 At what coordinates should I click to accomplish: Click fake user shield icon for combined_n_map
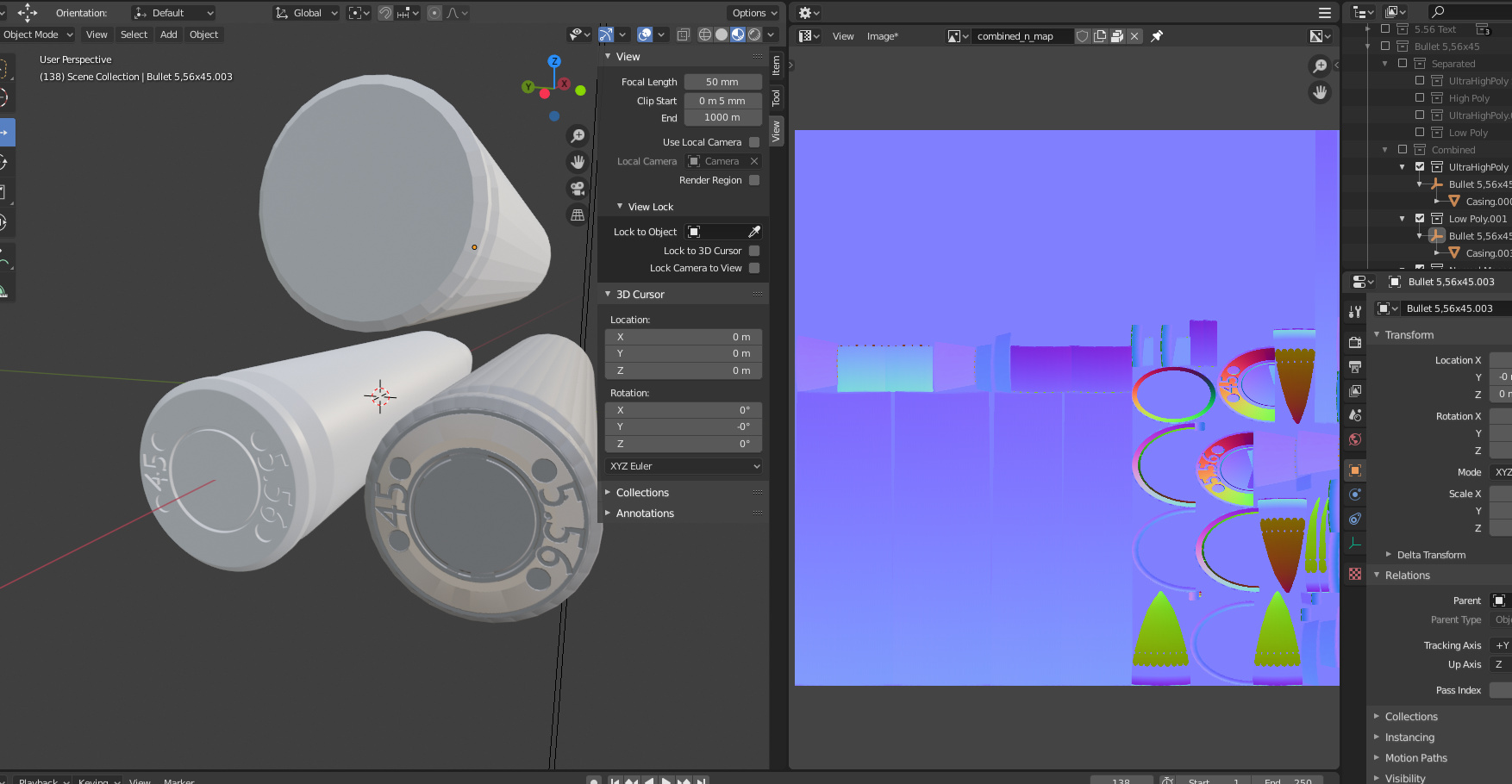1082,36
